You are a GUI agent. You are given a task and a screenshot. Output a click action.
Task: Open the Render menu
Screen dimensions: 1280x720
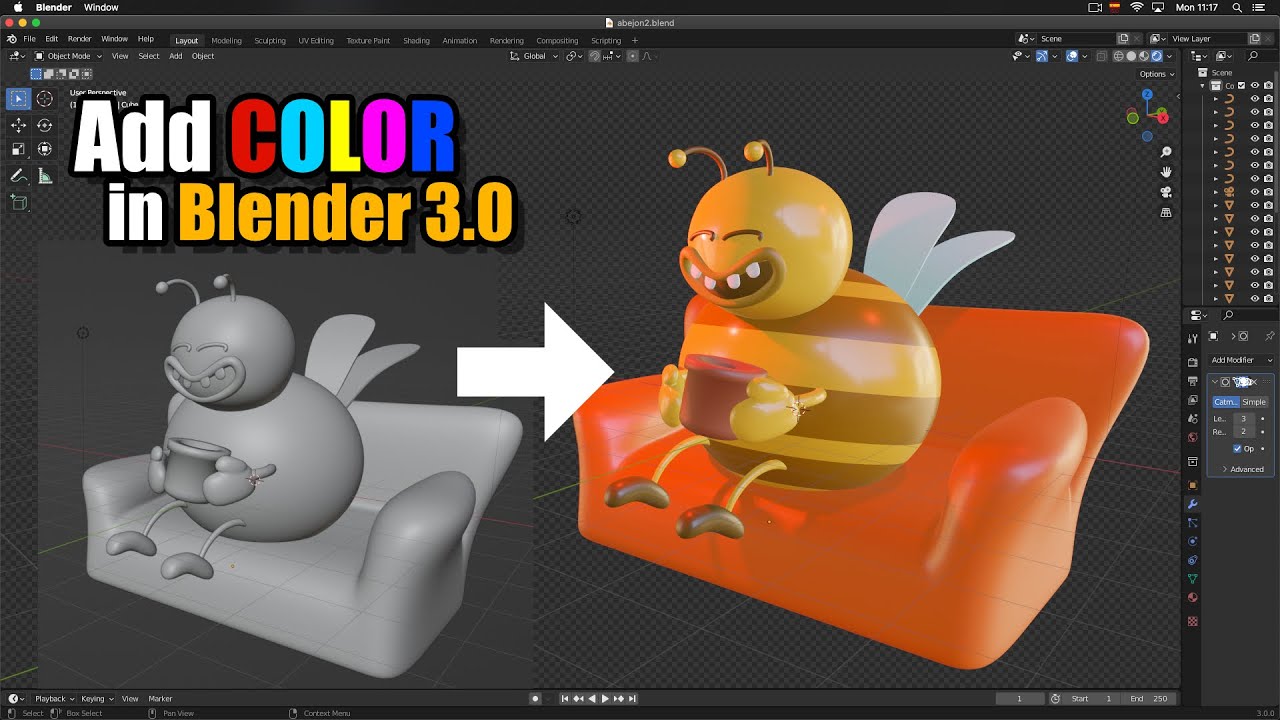(79, 39)
